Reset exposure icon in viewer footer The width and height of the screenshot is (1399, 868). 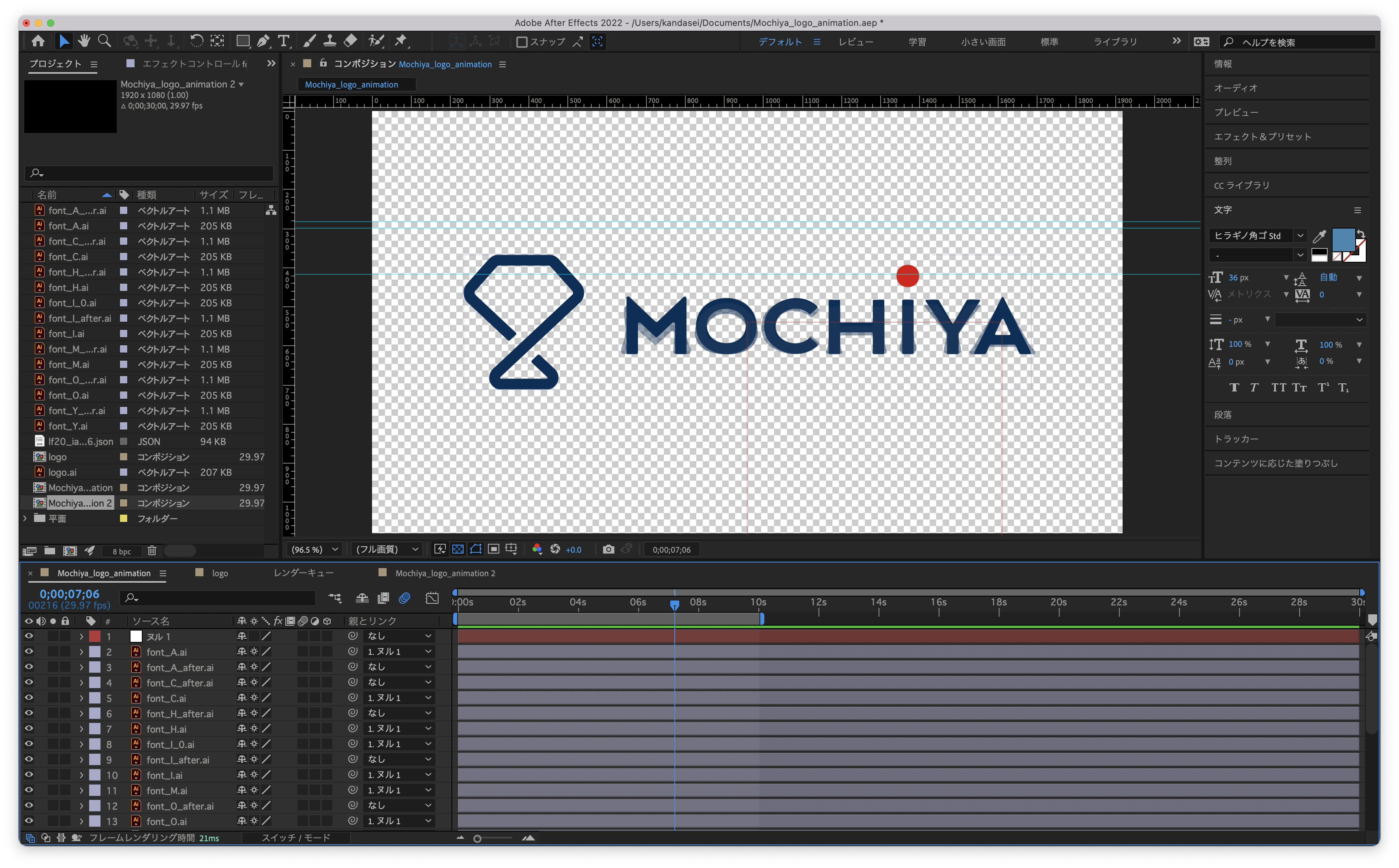click(555, 549)
